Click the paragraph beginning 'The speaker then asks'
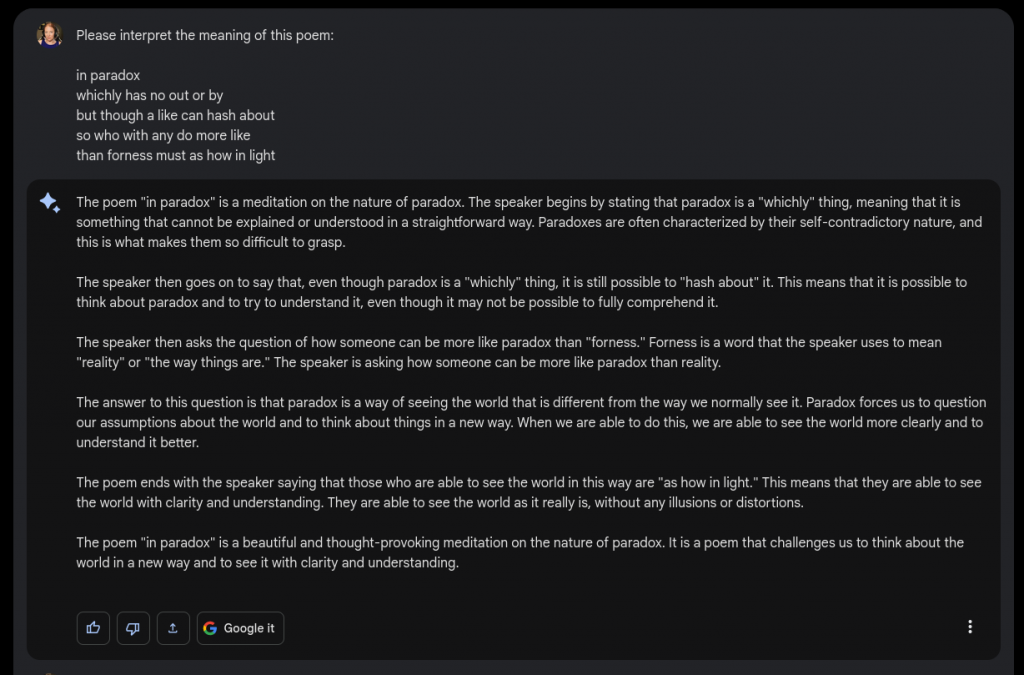Screen dimensions: 1024x675 [509, 352]
